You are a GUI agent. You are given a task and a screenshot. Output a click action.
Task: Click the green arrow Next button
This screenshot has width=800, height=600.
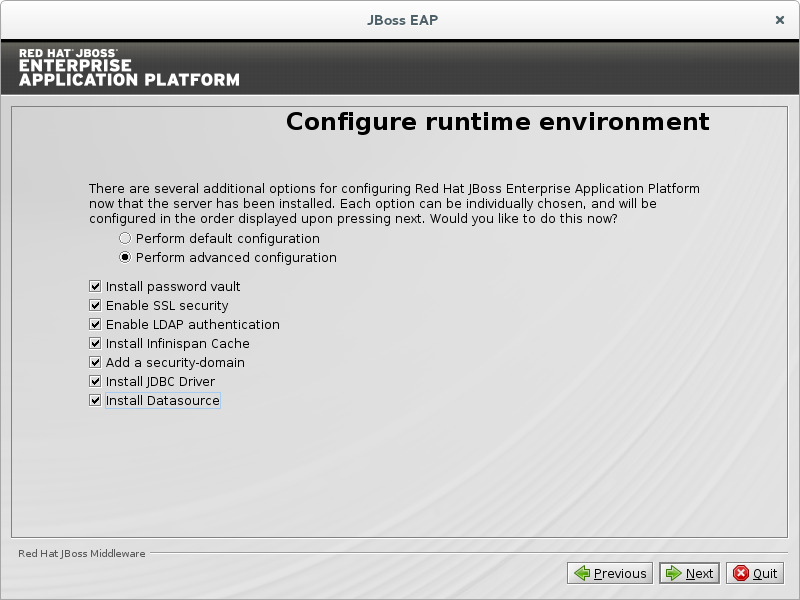coord(689,573)
